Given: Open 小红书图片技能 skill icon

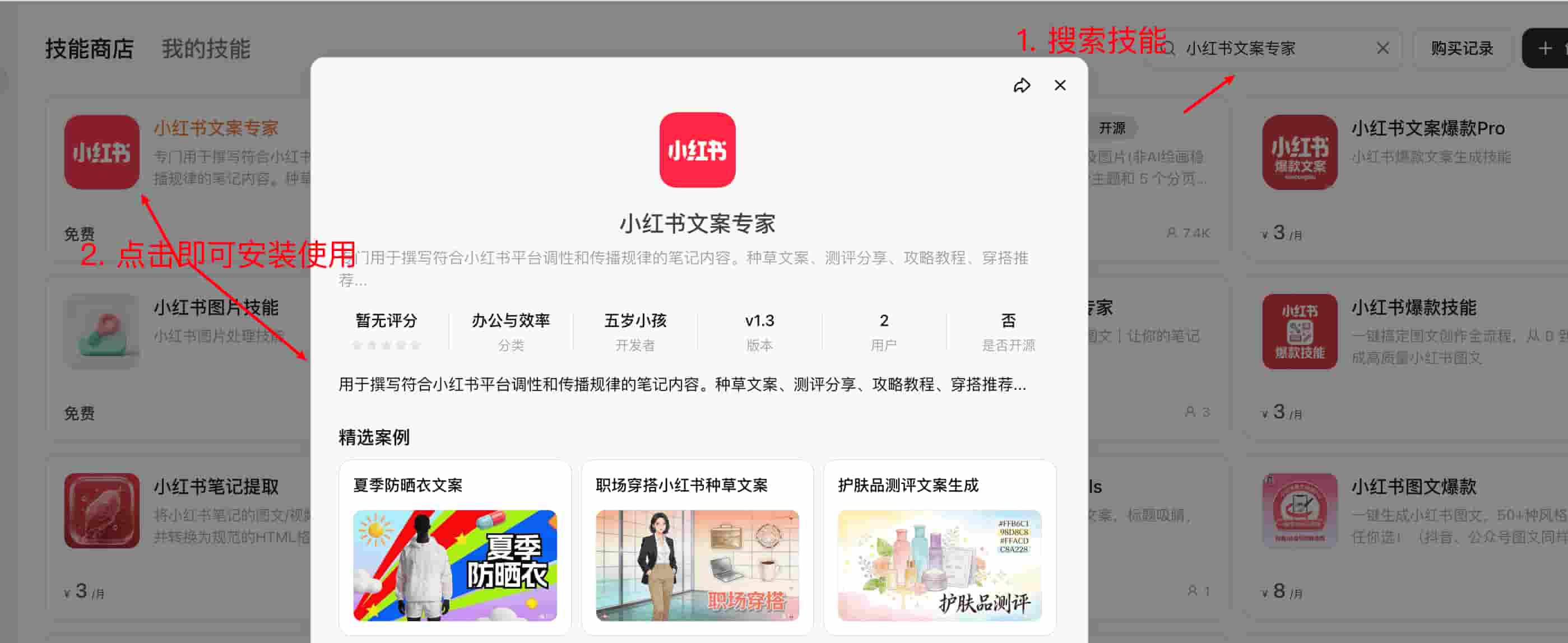Looking at the screenshot, I should click(101, 332).
